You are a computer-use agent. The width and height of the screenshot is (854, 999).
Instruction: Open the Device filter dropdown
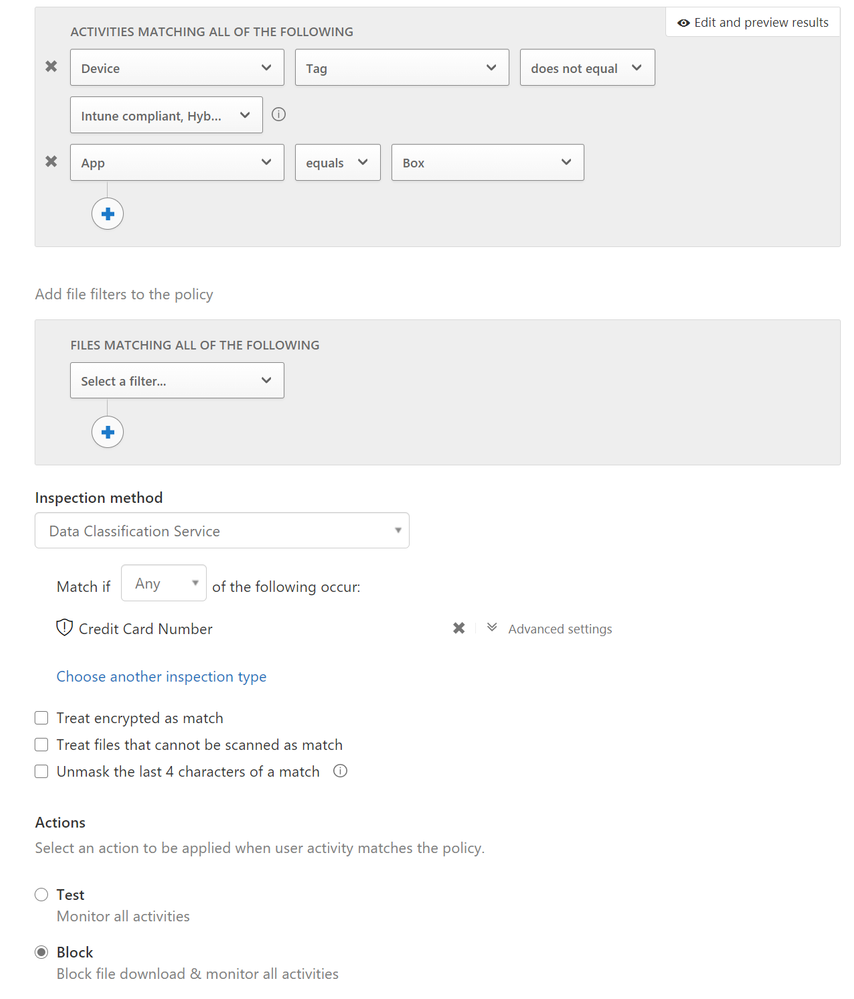point(177,68)
